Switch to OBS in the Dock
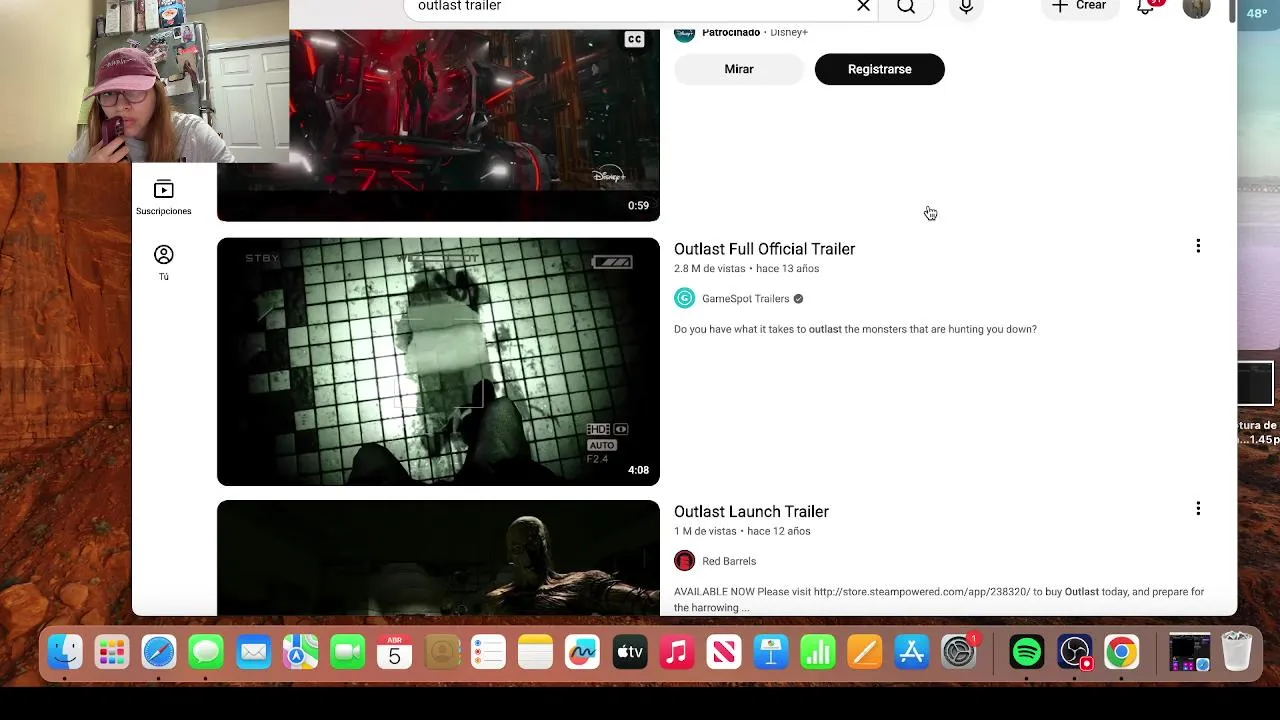This screenshot has height=720, width=1280. coord(1075,653)
